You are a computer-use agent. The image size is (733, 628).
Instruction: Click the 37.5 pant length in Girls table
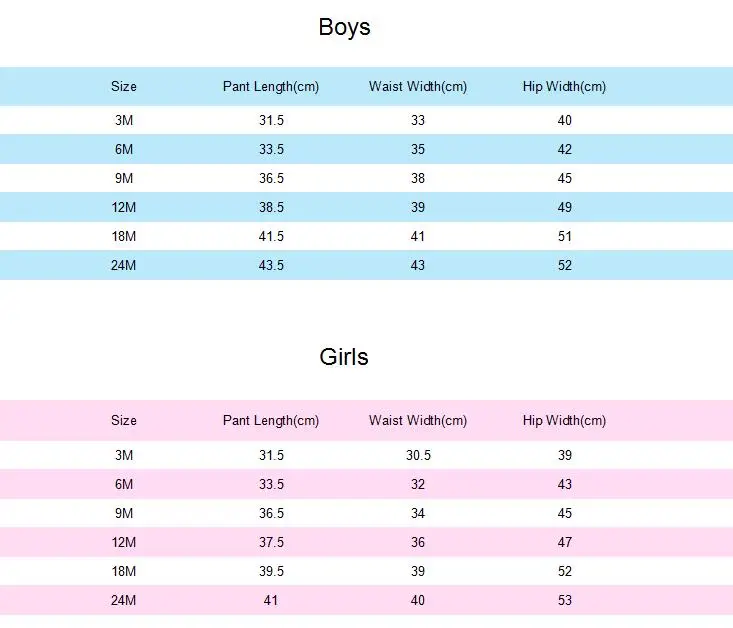point(272,542)
